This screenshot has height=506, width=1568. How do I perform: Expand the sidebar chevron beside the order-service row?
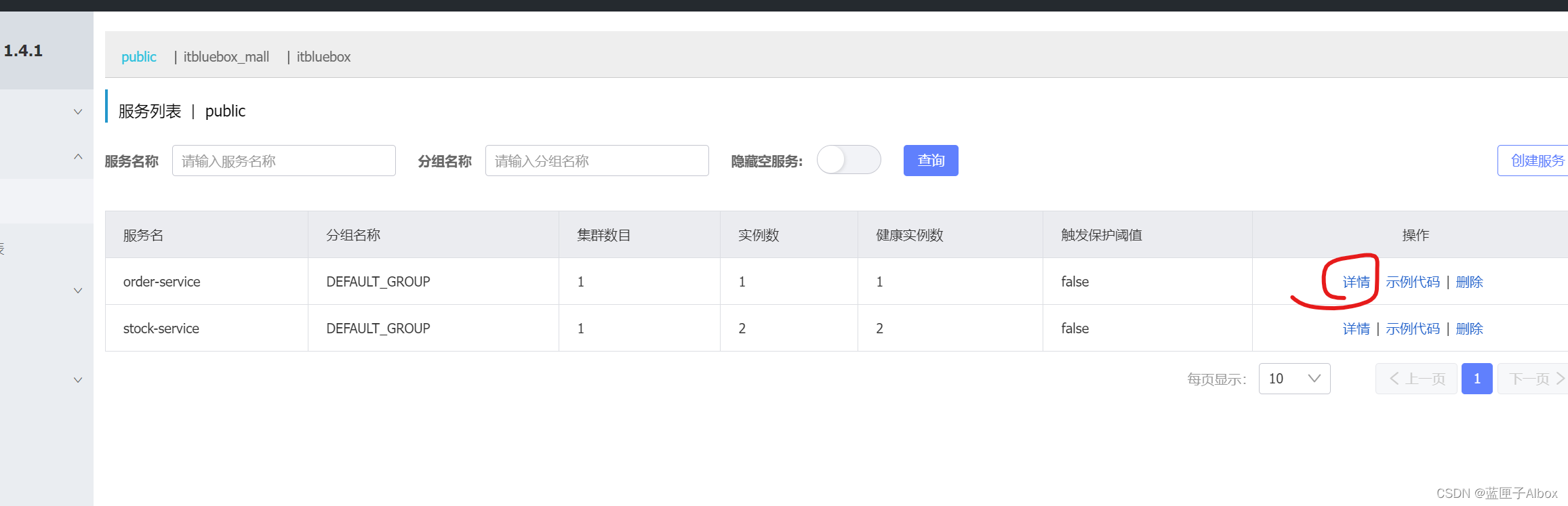(x=78, y=291)
